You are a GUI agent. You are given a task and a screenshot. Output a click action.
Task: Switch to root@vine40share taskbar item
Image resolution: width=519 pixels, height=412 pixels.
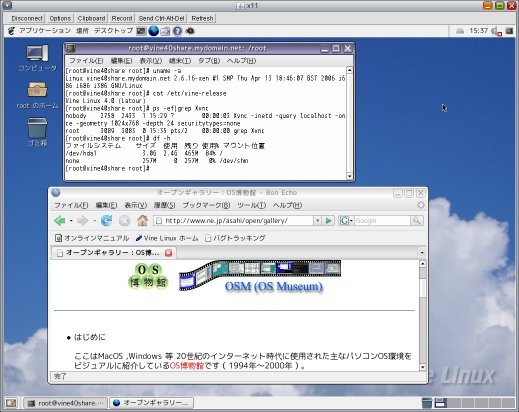65,403
